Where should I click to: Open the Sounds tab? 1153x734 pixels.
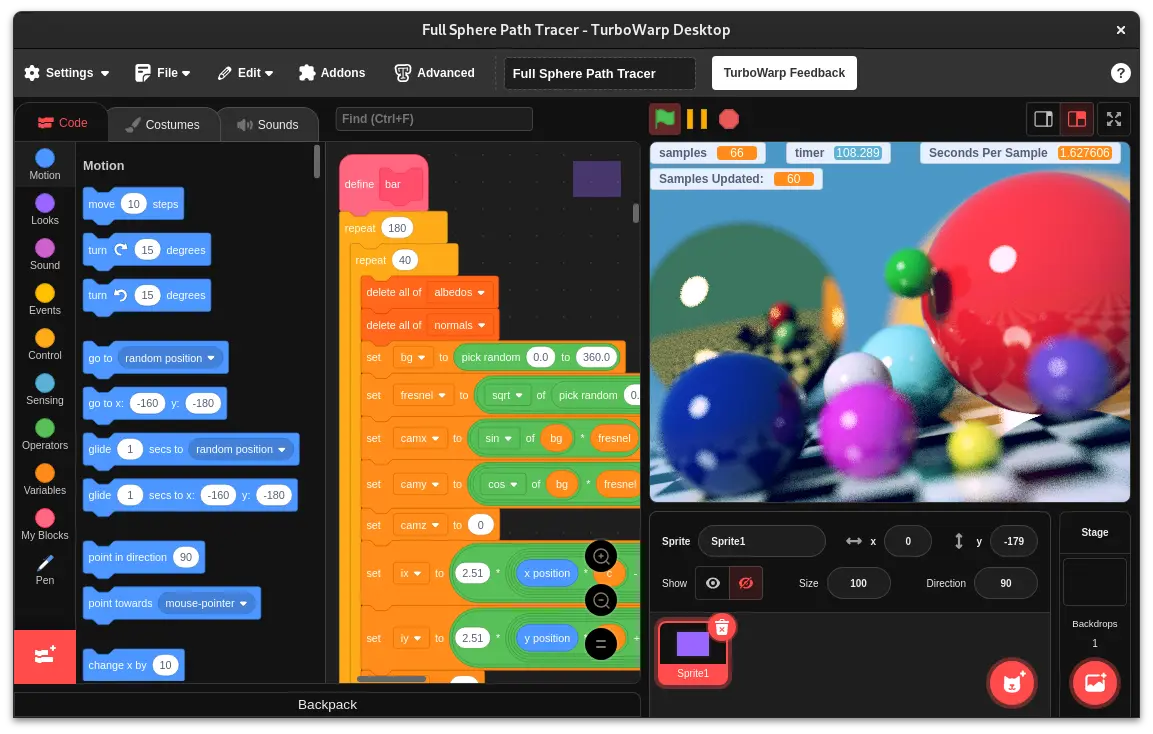click(x=267, y=125)
